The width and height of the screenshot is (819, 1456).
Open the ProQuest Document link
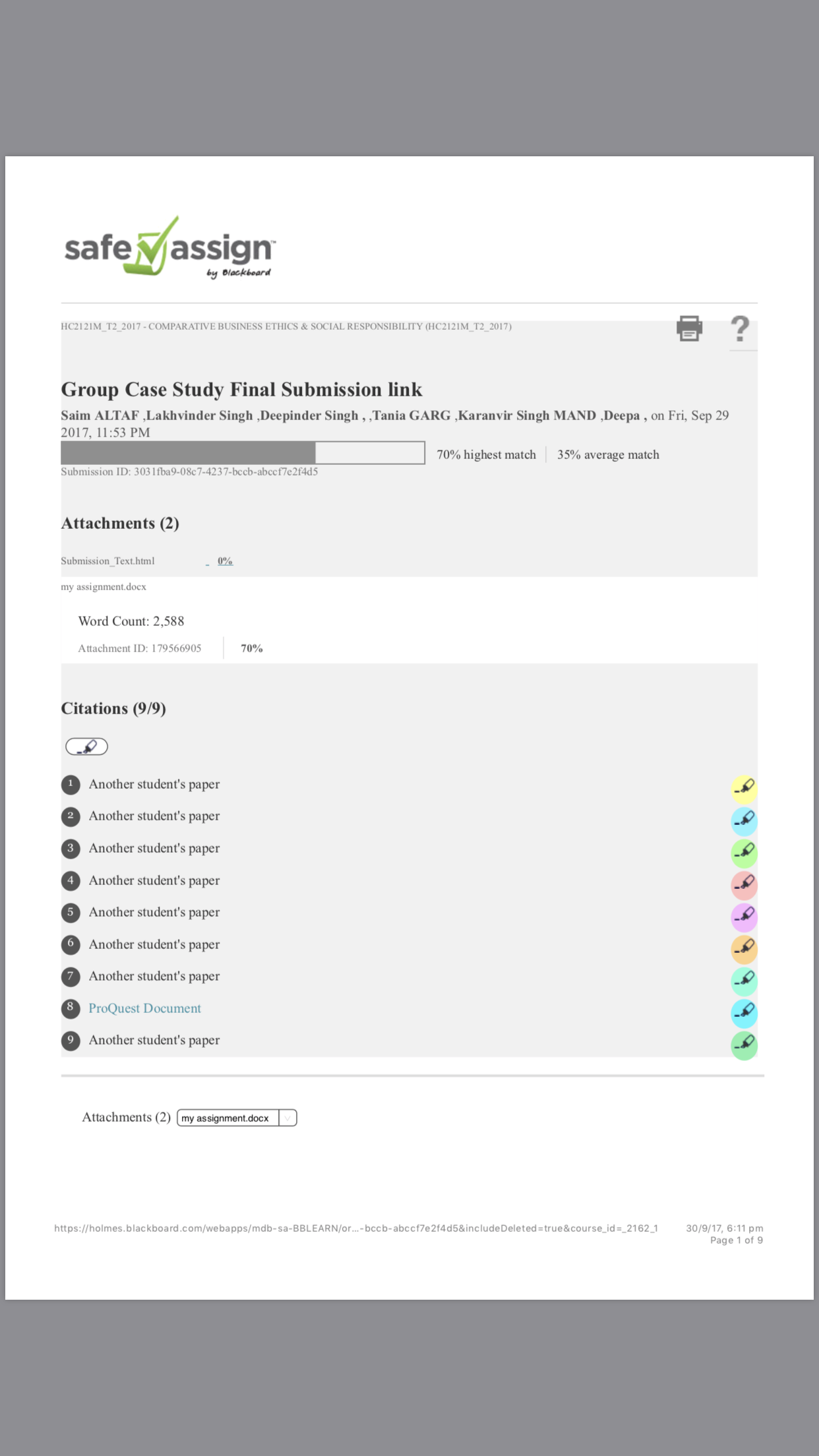pos(144,1008)
